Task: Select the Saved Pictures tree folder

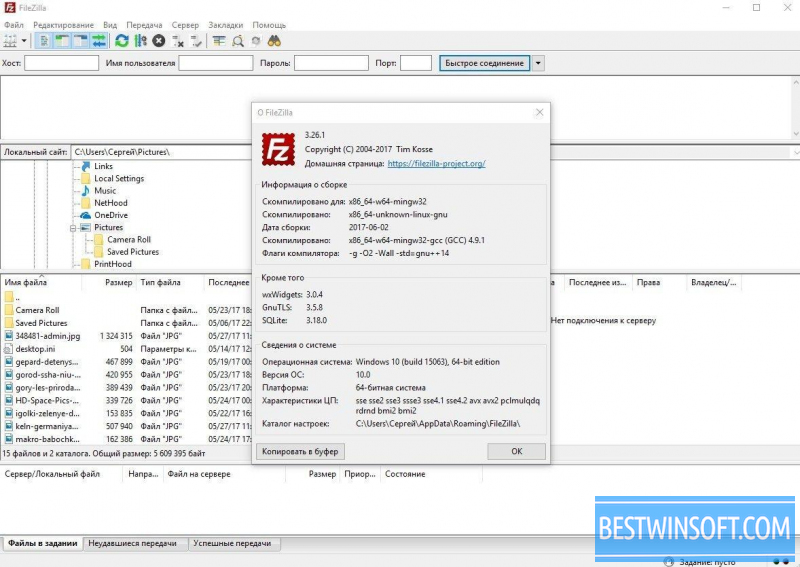Action: coord(133,252)
